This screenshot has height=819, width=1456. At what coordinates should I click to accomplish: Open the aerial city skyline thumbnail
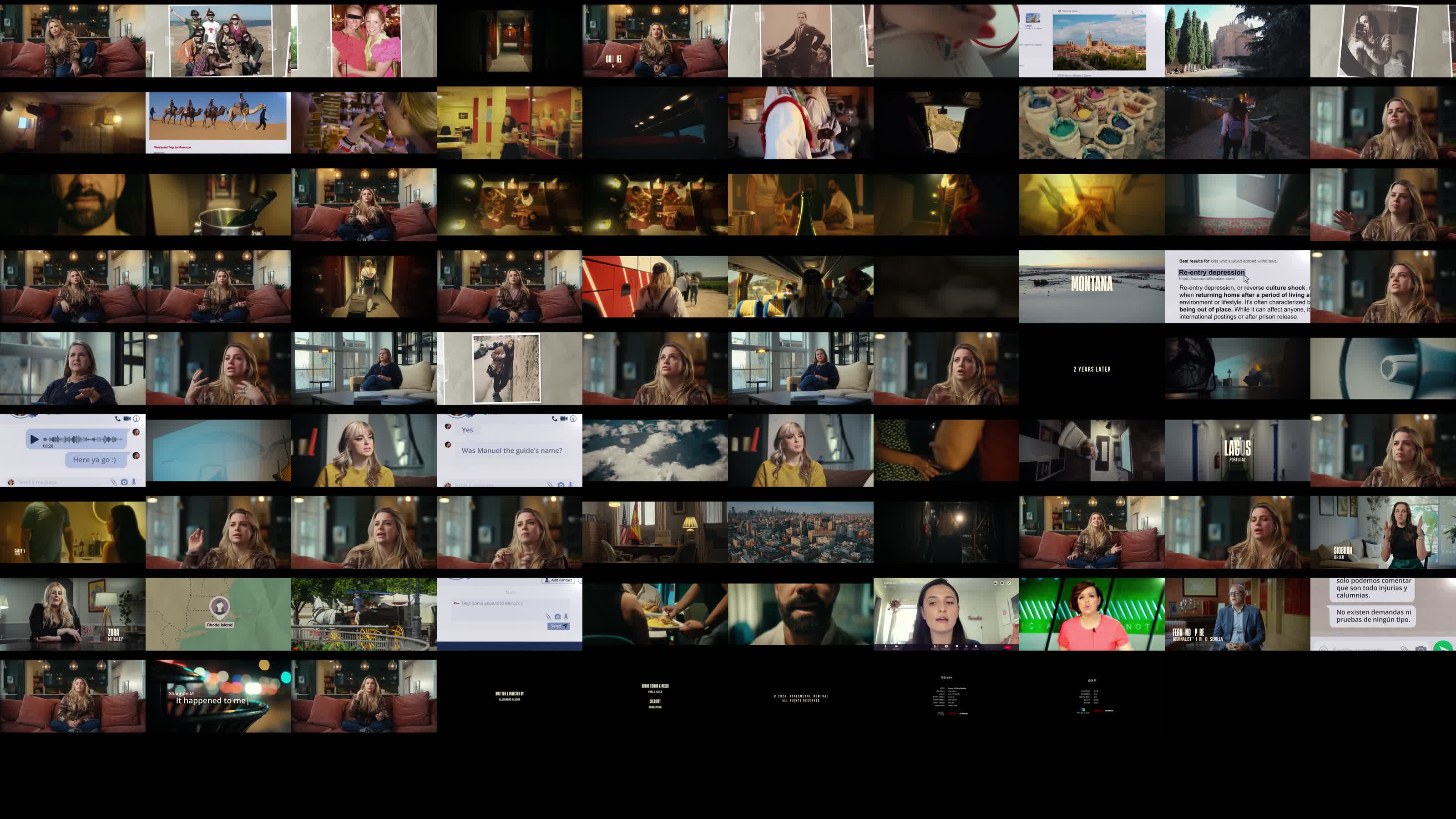(x=800, y=532)
